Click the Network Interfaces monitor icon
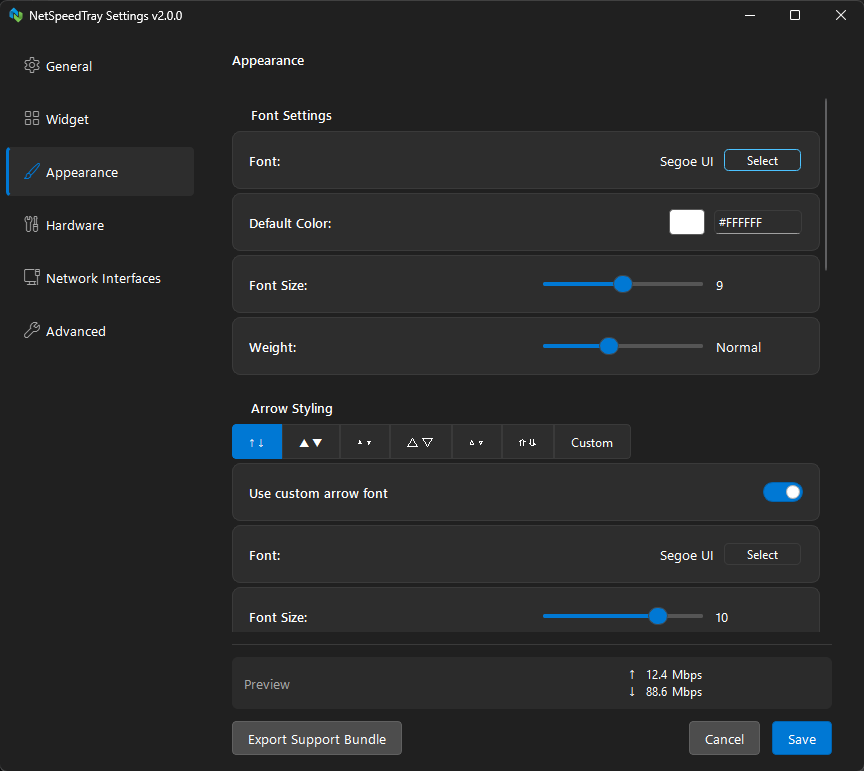This screenshot has width=864, height=771. pos(32,277)
